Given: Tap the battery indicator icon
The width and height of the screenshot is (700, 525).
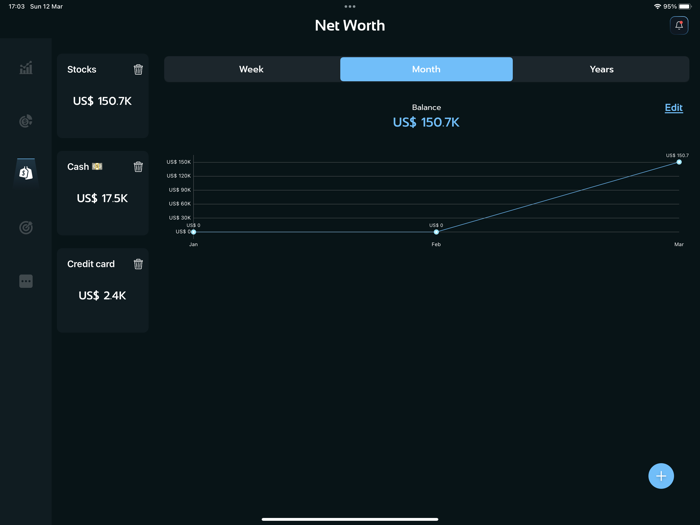Looking at the screenshot, I should point(685,6).
